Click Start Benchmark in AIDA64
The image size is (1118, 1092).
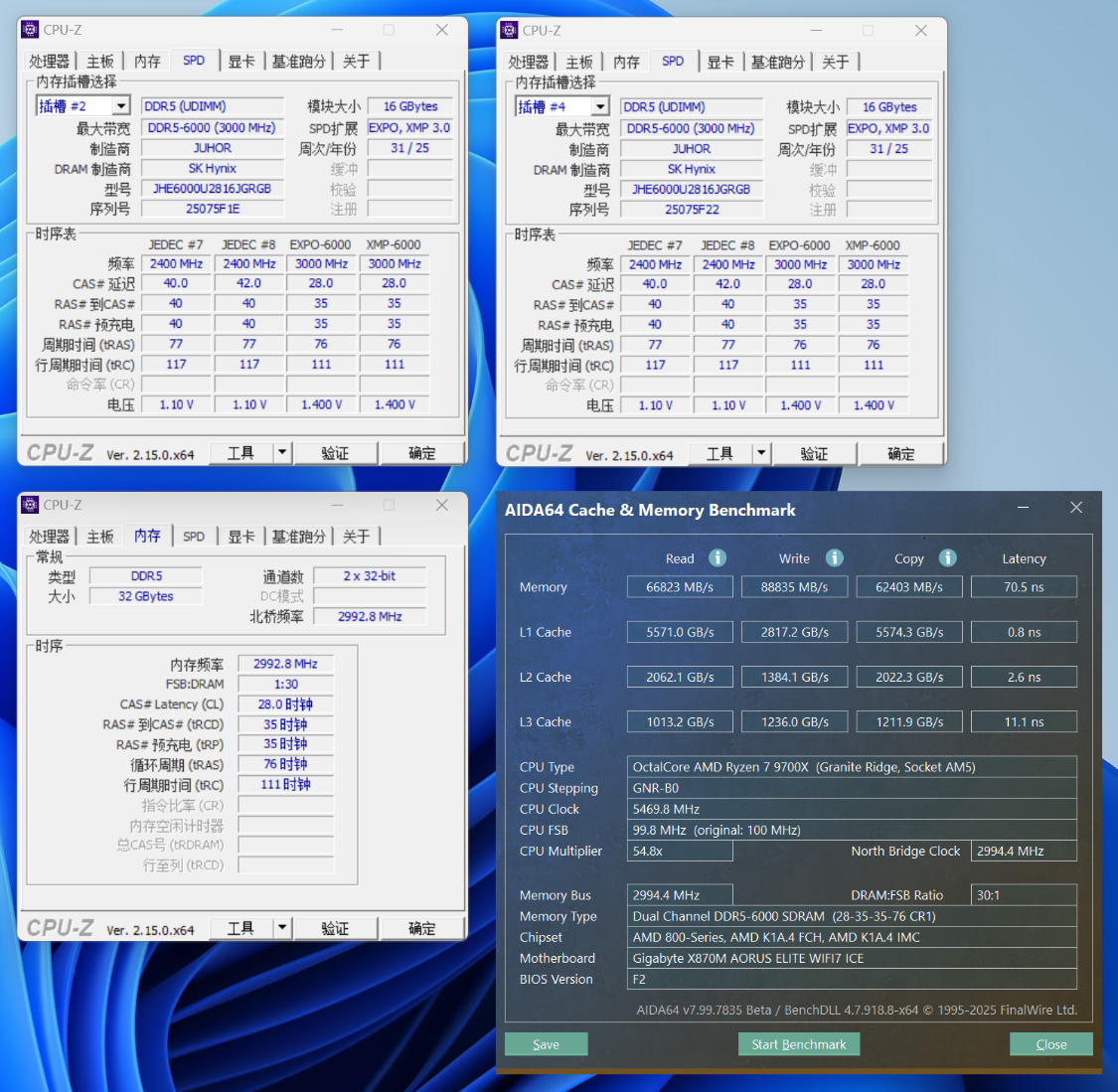[799, 1044]
